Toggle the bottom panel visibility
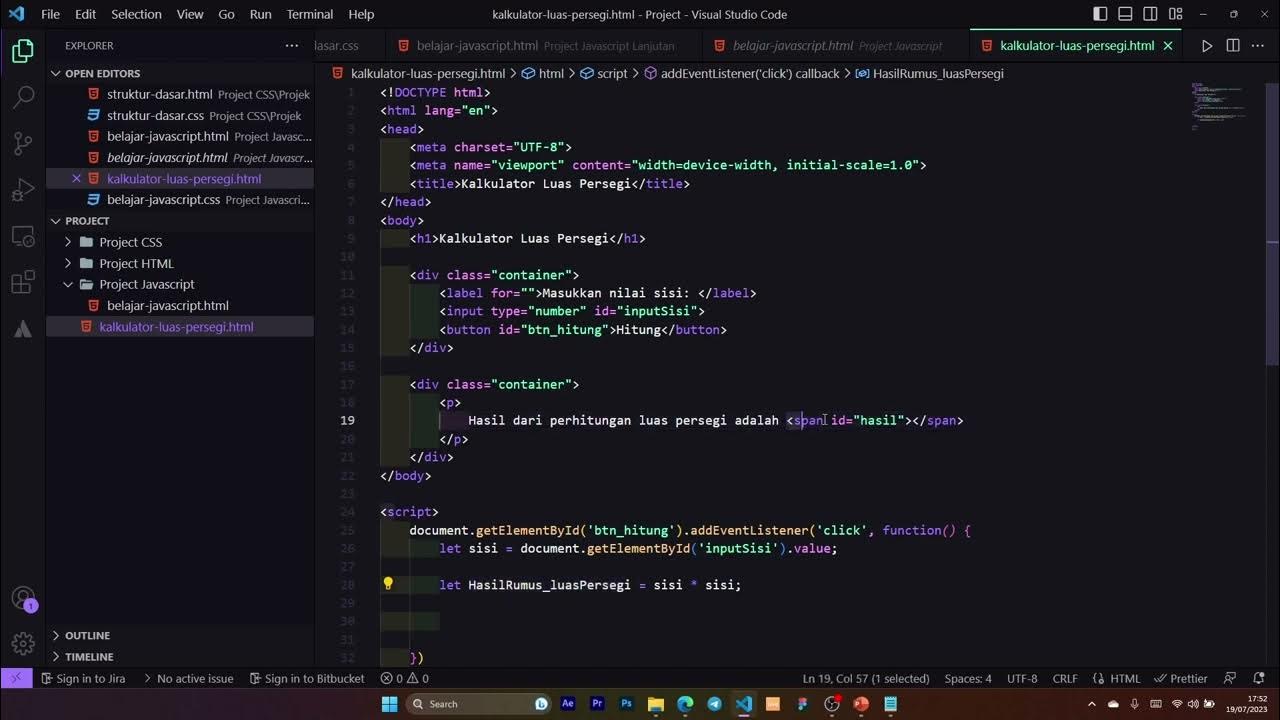Screen dimensions: 1280x720 [x=1126, y=14]
